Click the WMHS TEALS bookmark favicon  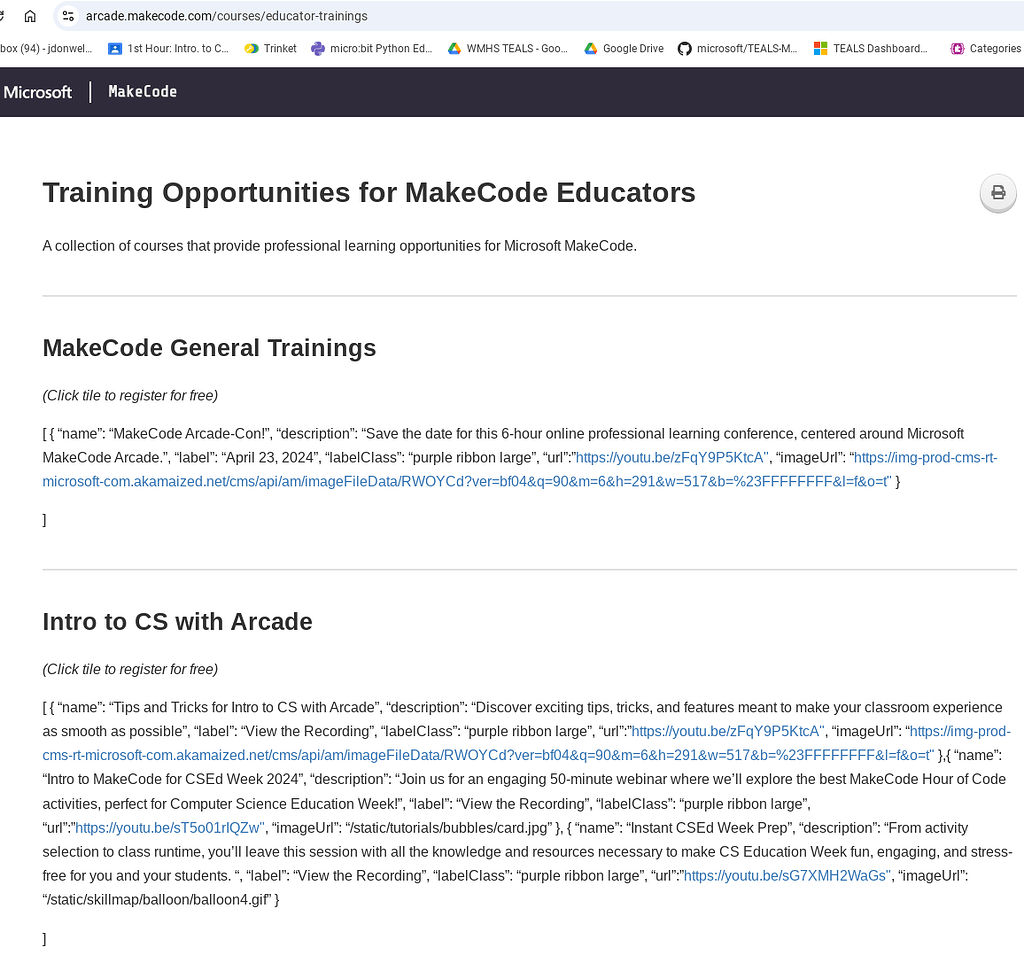(x=454, y=47)
